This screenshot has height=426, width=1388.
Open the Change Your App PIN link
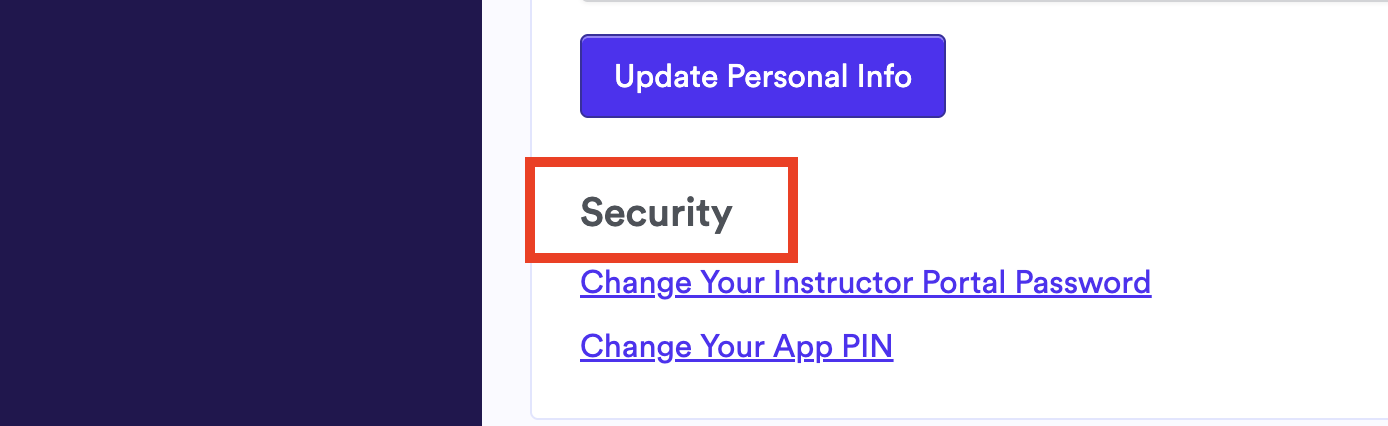(736, 347)
